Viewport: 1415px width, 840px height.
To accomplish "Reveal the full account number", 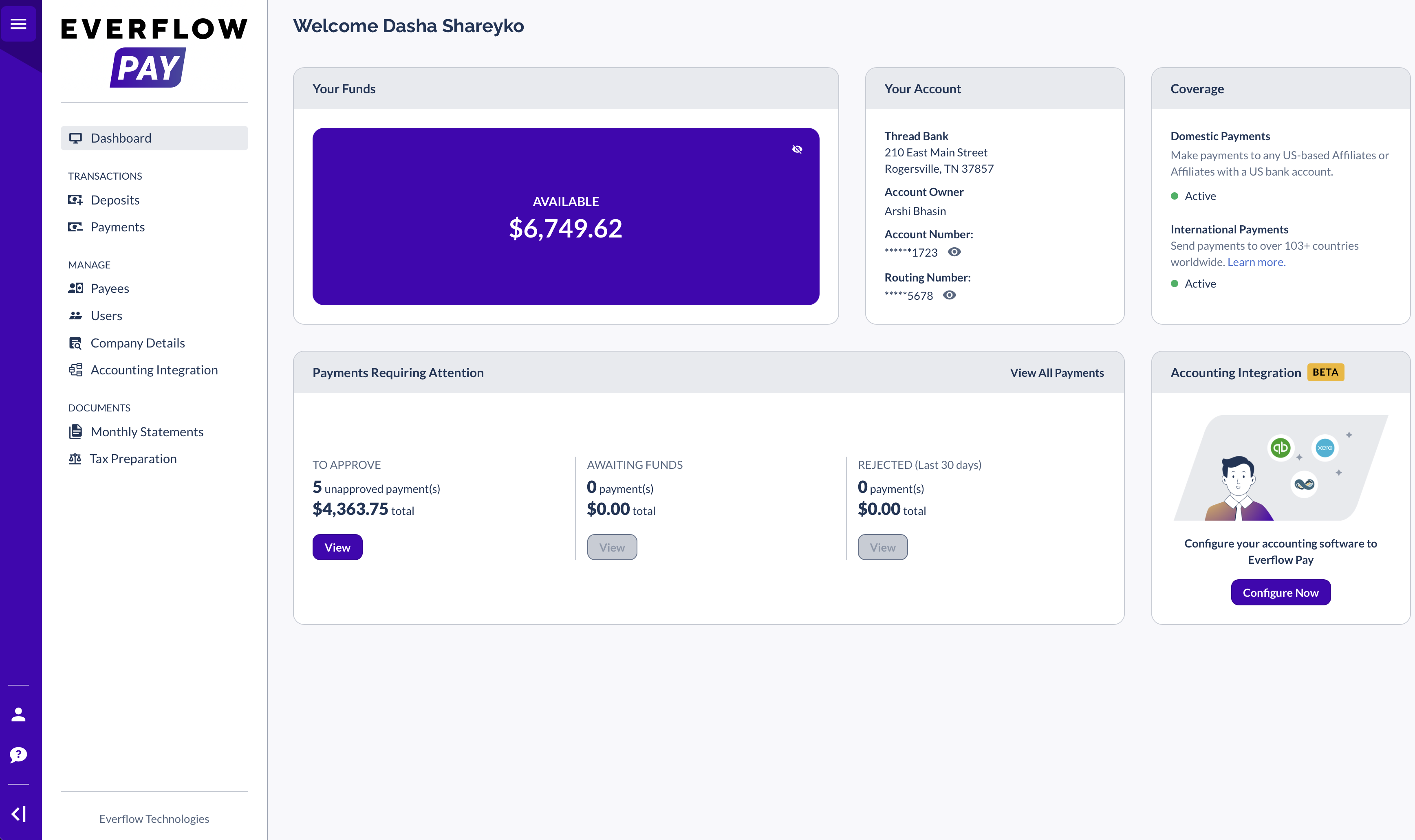I will (x=954, y=252).
